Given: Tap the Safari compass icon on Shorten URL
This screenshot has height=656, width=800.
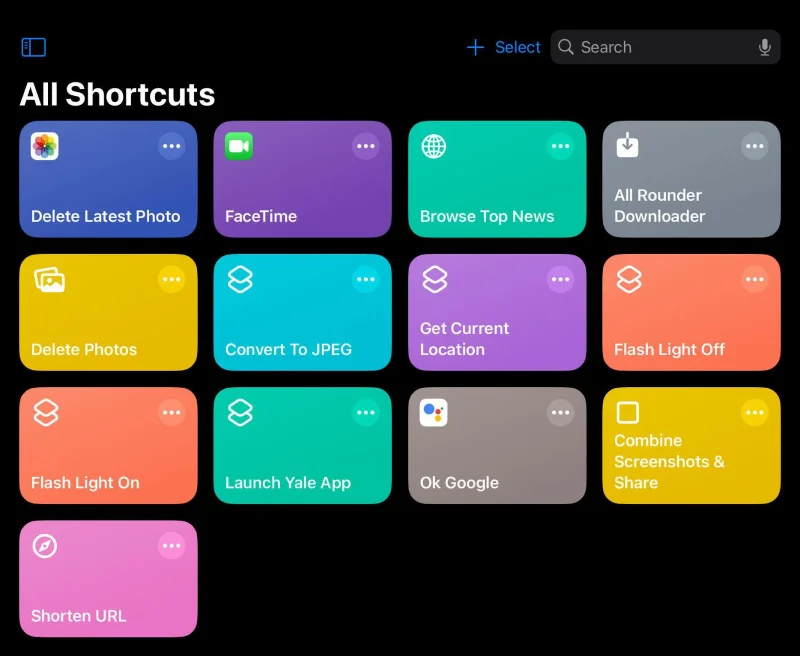Looking at the screenshot, I should tap(45, 546).
